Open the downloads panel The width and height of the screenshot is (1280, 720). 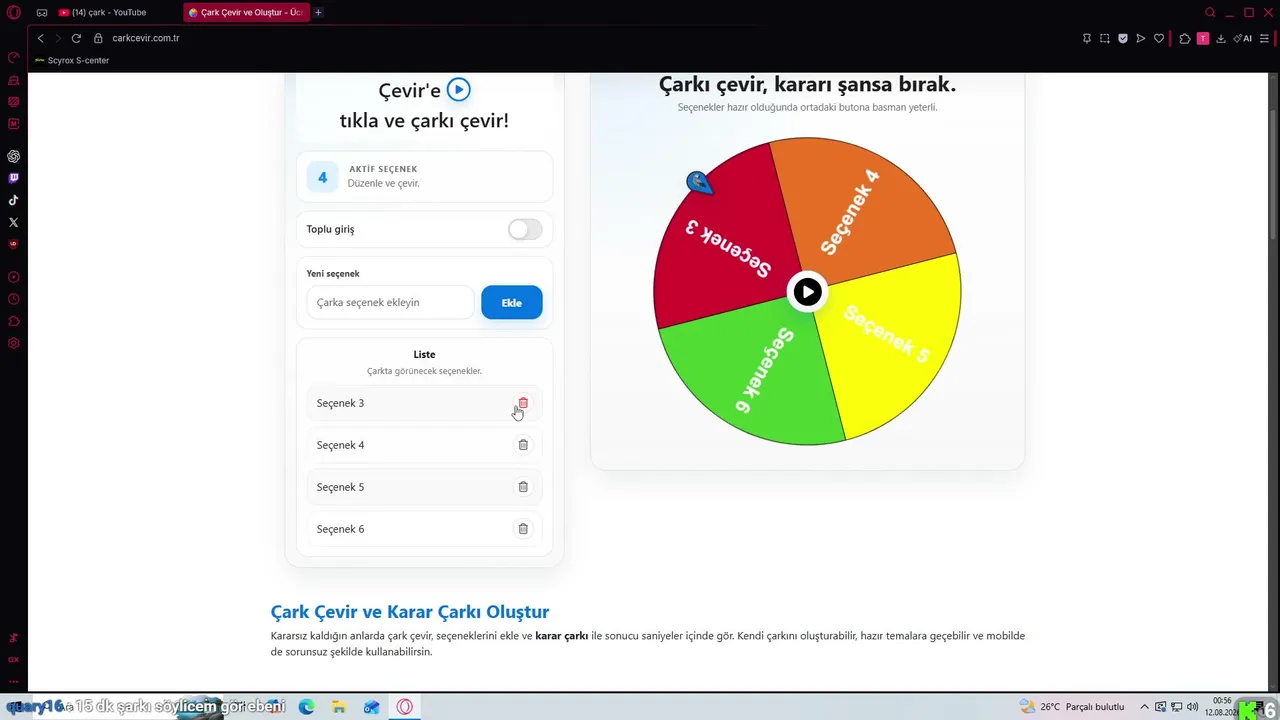[x=1221, y=38]
